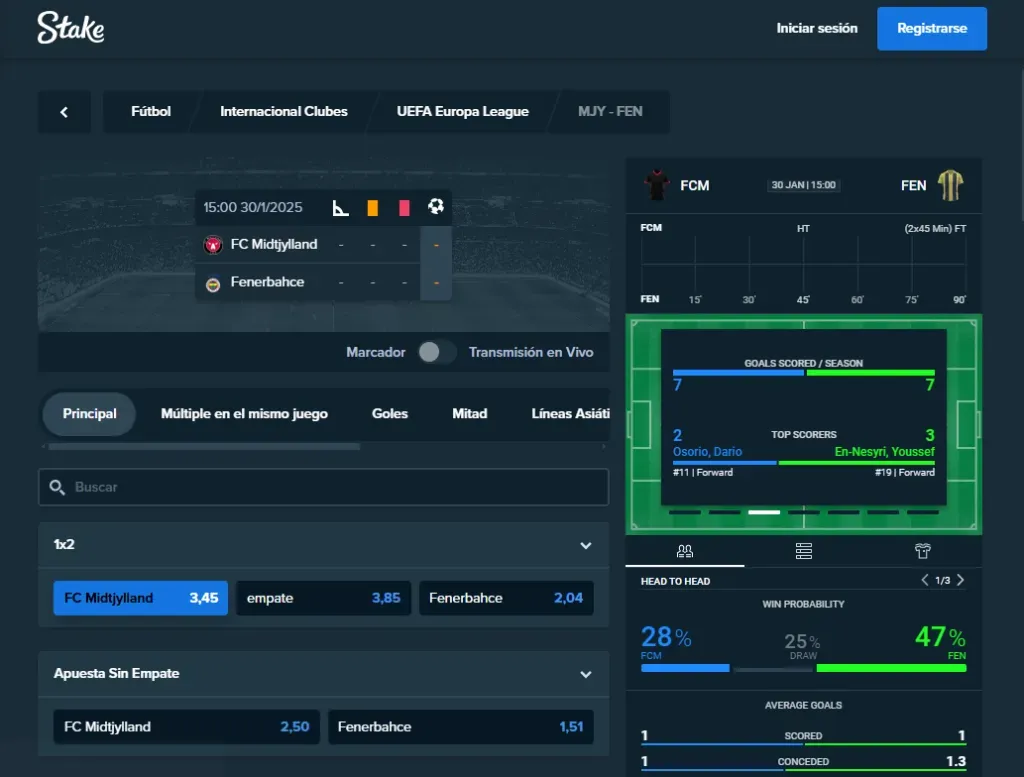Click the Stake logo
Image resolution: width=1024 pixels, height=777 pixels.
pyautogui.click(x=70, y=28)
